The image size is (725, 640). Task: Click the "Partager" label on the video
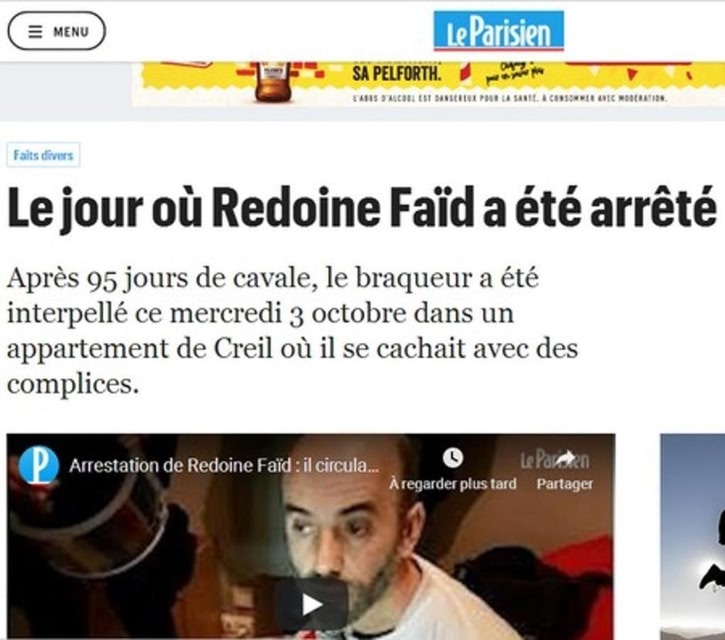click(565, 484)
